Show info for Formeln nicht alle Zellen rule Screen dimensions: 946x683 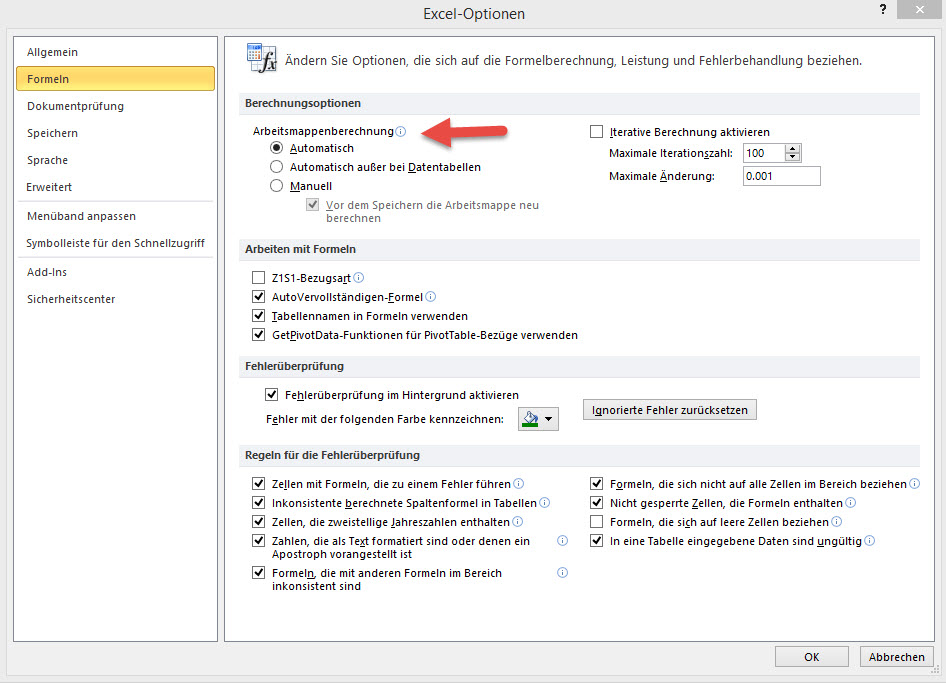pyautogui.click(x=915, y=483)
